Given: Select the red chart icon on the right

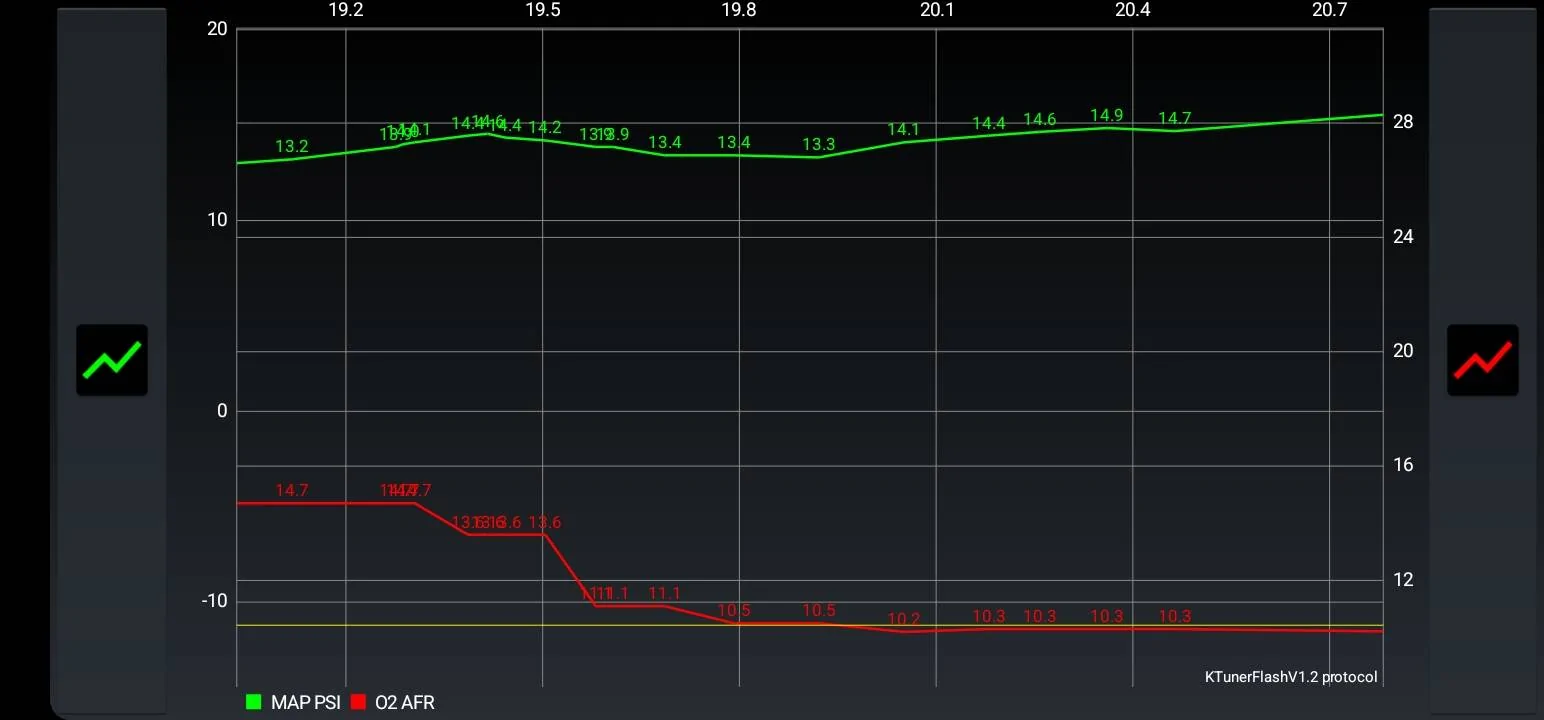Looking at the screenshot, I should click(1482, 360).
